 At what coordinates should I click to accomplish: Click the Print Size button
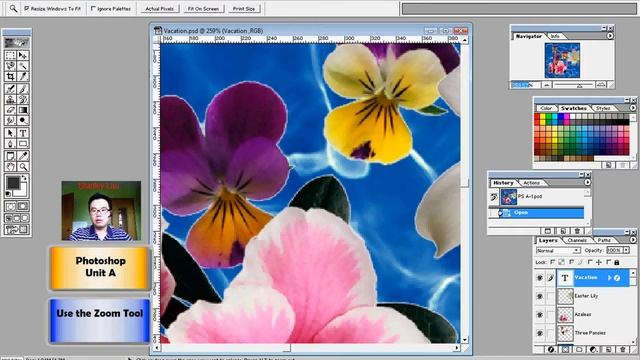[244, 9]
